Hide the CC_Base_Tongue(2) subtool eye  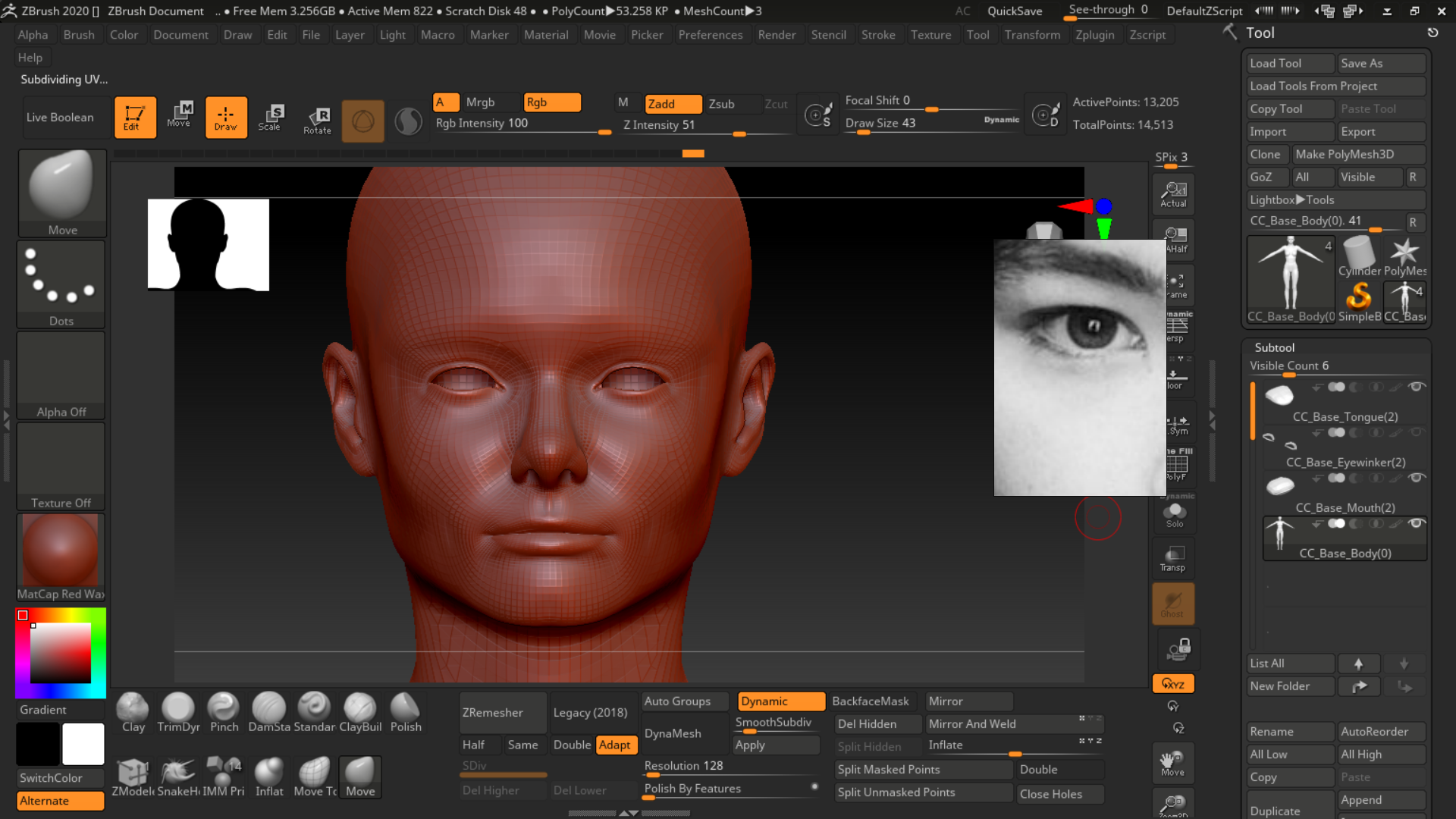(1416, 388)
